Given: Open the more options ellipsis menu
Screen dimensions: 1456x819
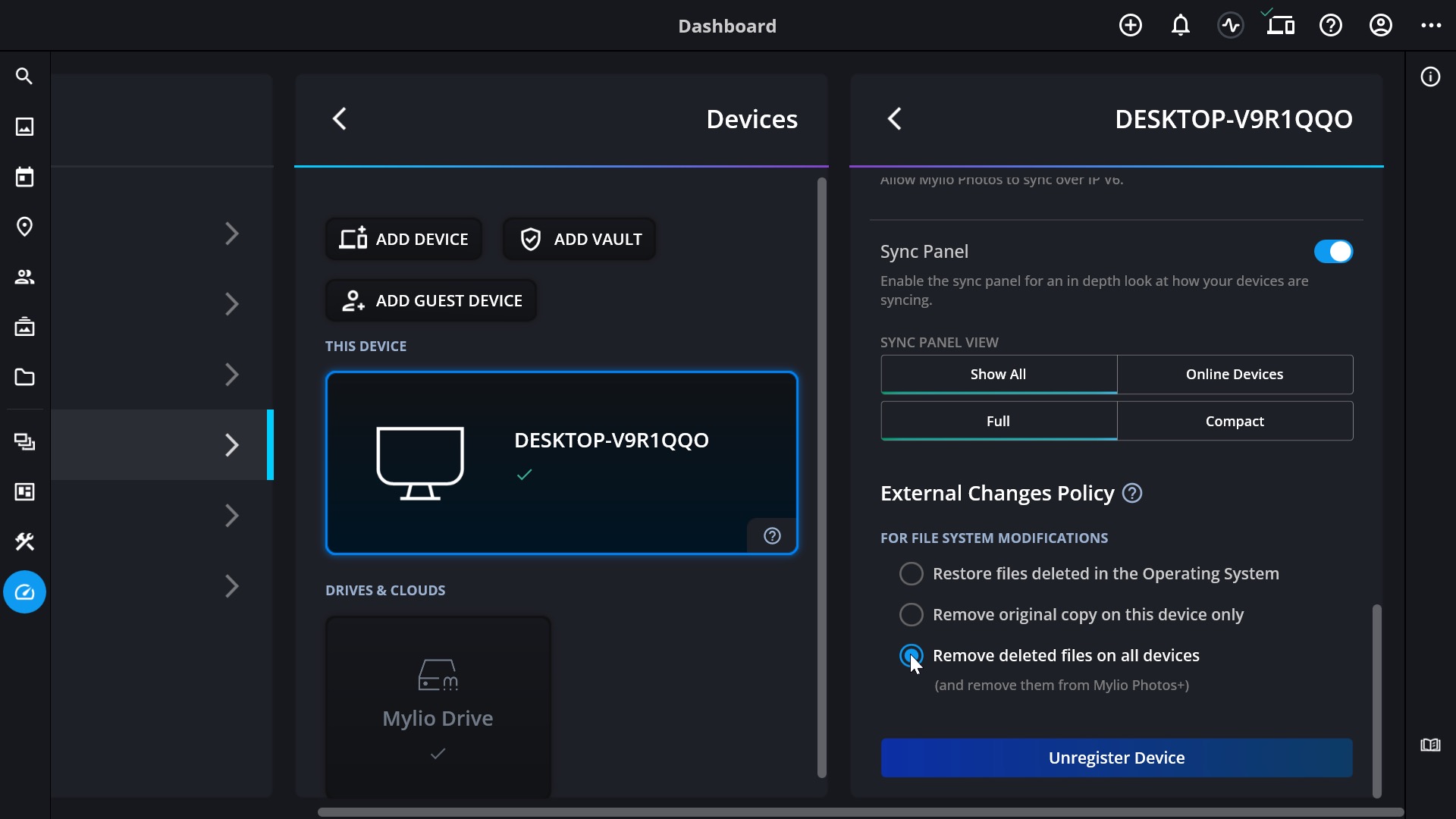Looking at the screenshot, I should tap(1431, 26).
